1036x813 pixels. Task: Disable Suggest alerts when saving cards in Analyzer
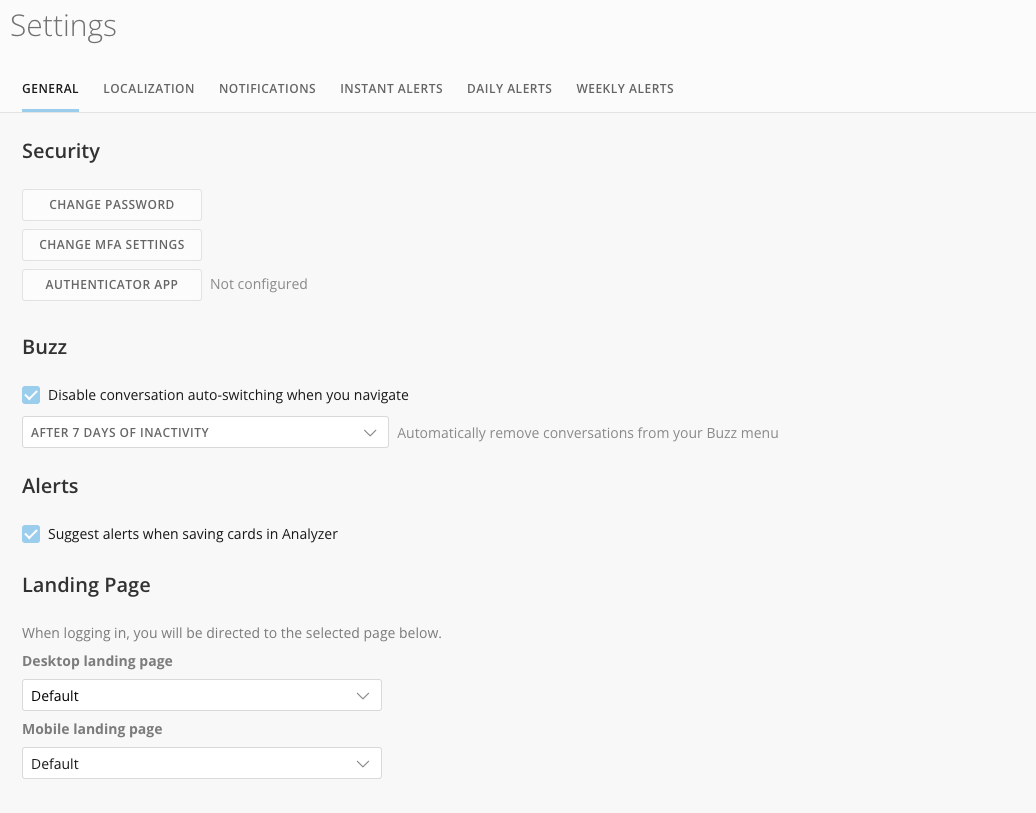pos(31,533)
